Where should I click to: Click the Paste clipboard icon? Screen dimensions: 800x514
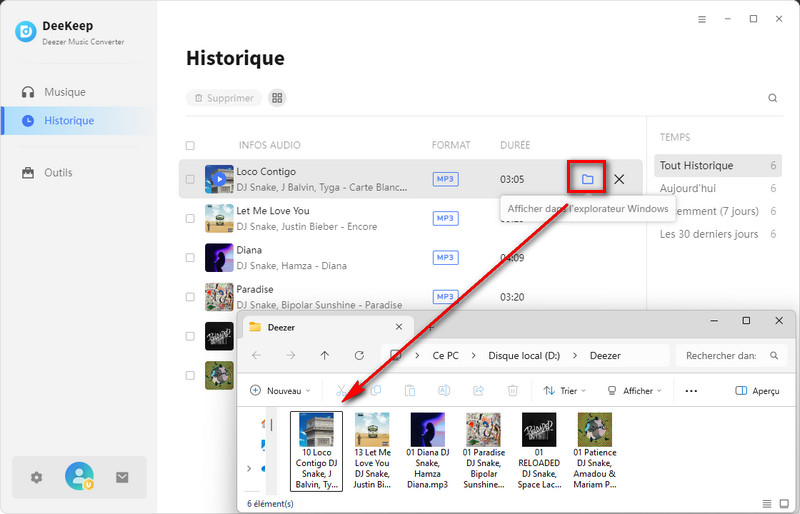coord(410,391)
